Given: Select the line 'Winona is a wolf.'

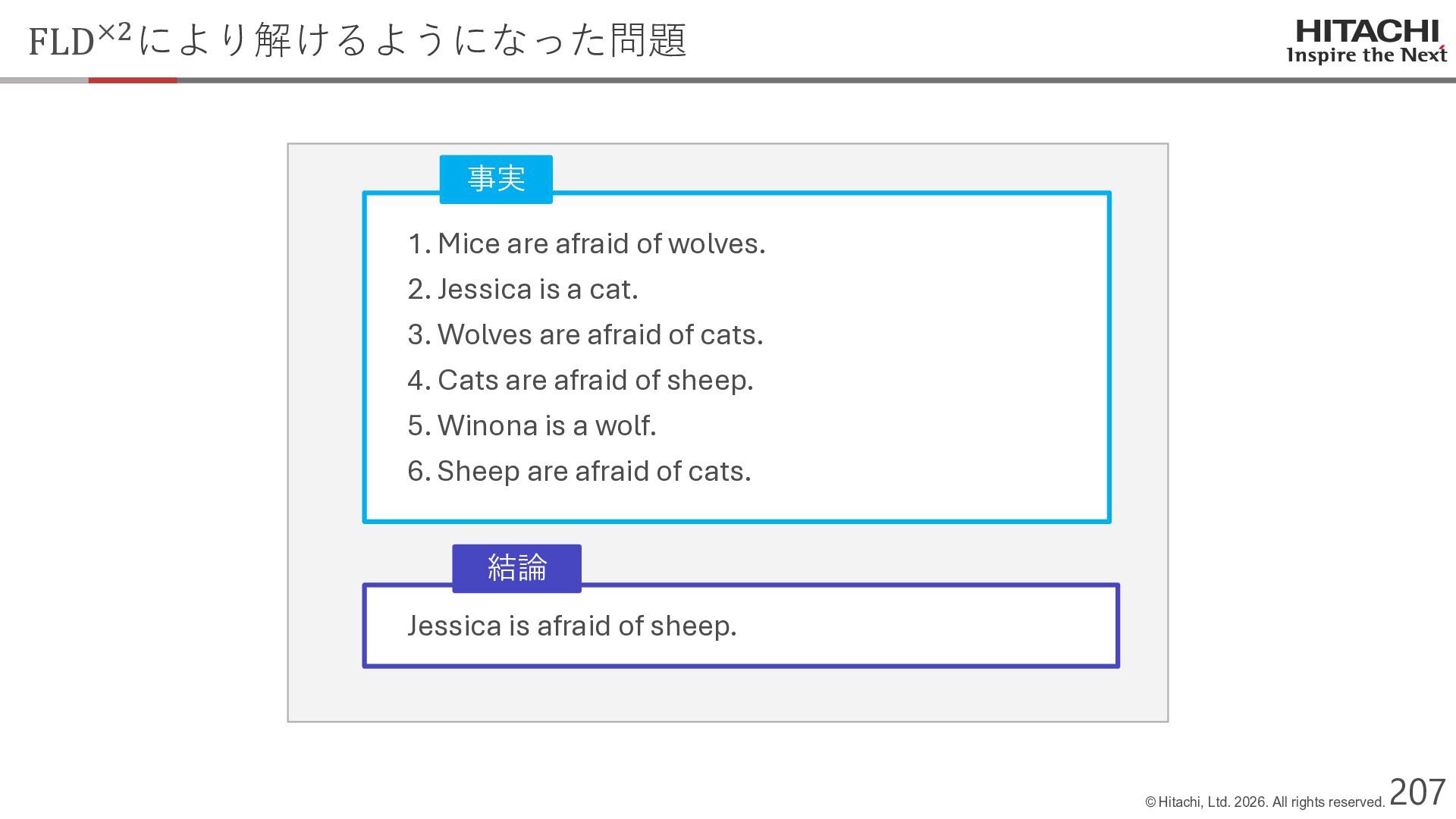Looking at the screenshot, I should 532,425.
